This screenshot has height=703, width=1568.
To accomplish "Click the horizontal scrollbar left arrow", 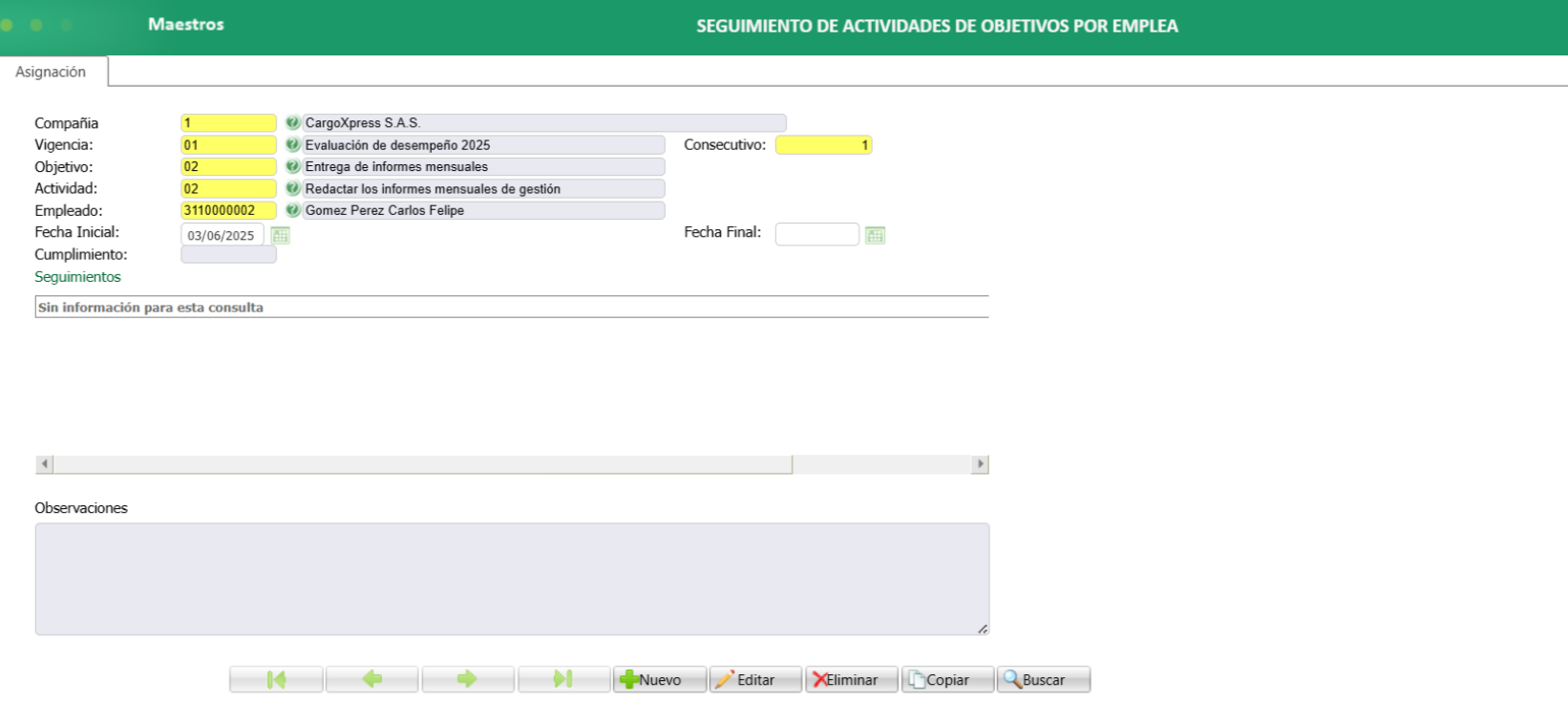I will coord(44,464).
